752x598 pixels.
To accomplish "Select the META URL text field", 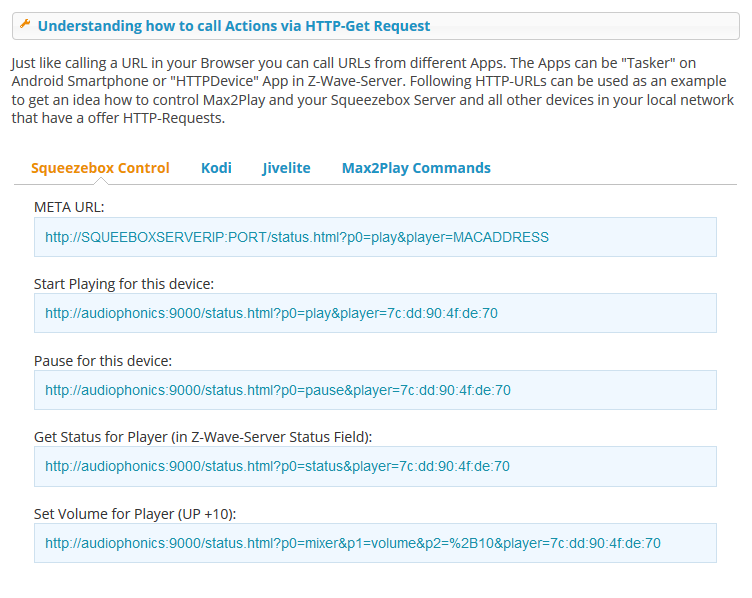I will (x=375, y=237).
